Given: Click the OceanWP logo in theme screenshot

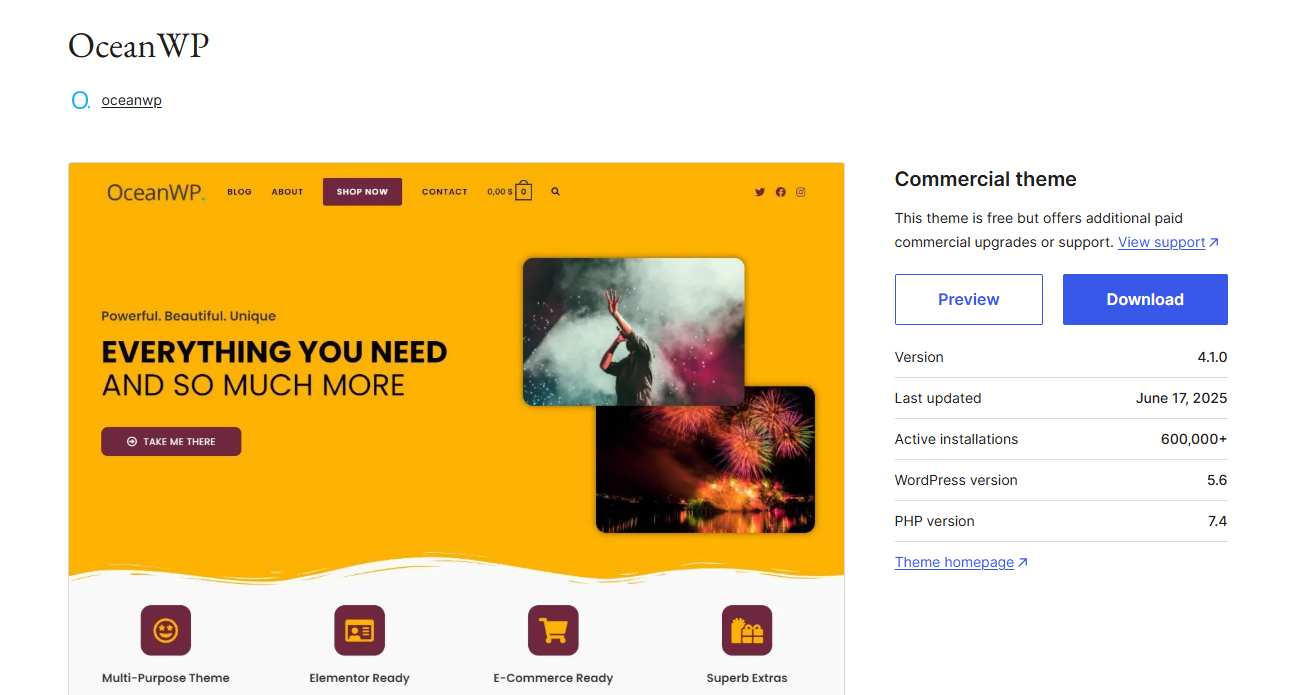Looking at the screenshot, I should click(156, 192).
